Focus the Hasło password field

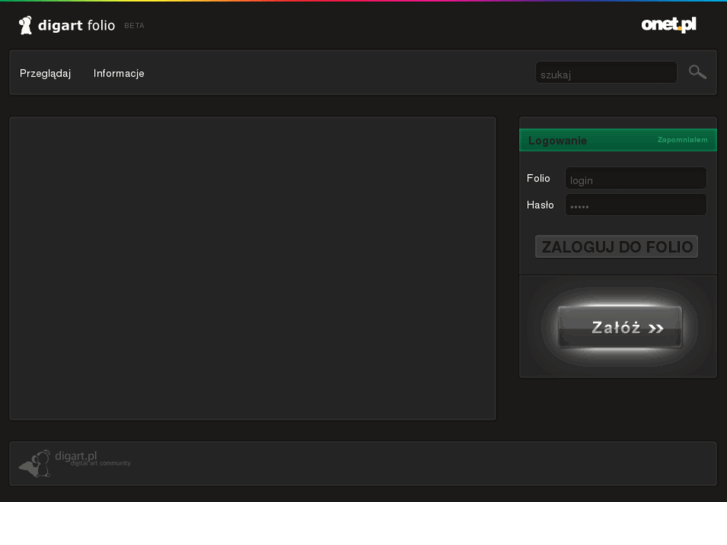point(636,205)
